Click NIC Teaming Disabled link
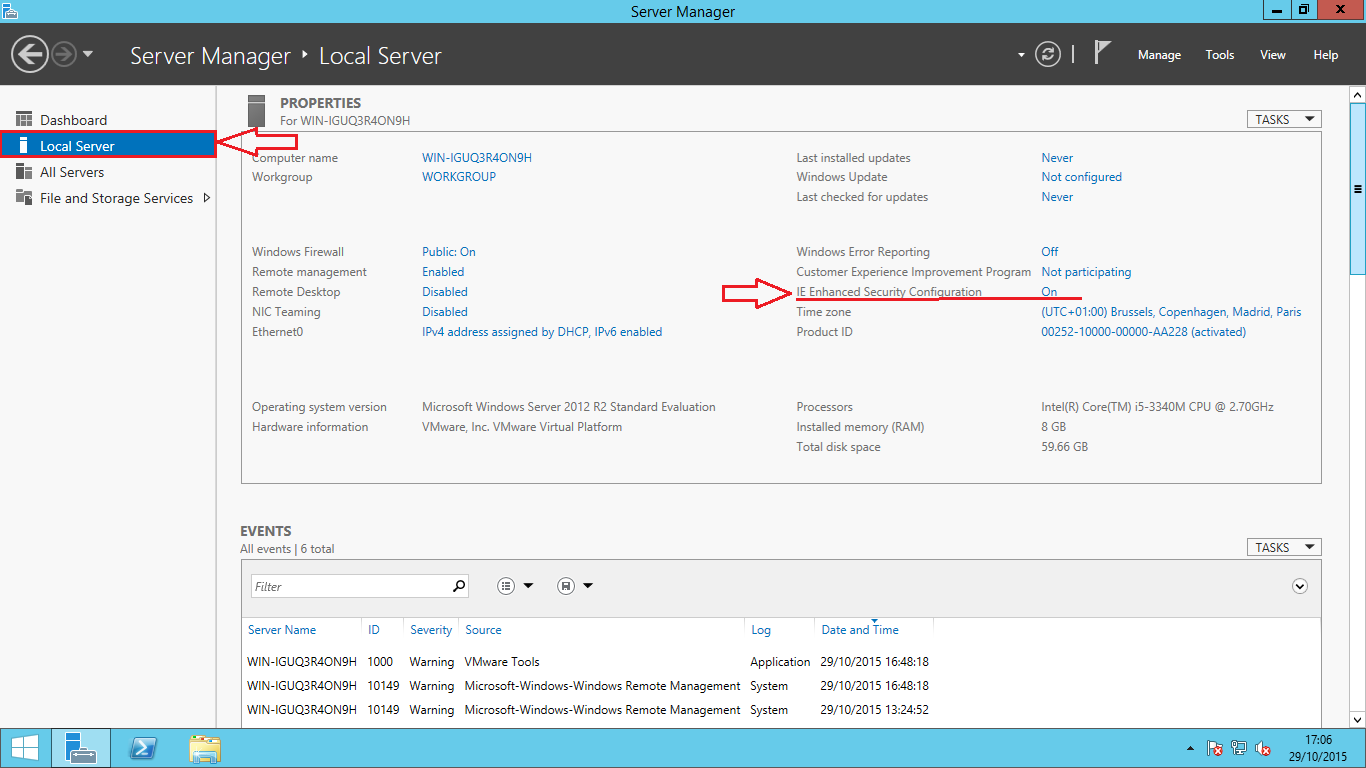 point(445,312)
